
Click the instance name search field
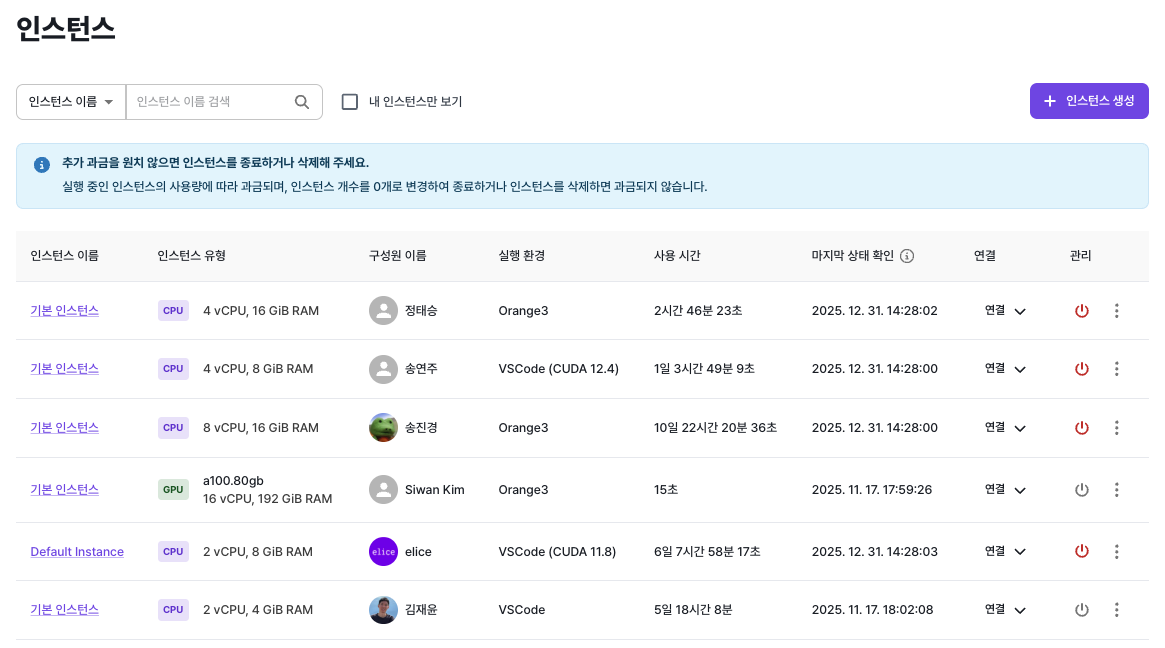[x=210, y=101]
